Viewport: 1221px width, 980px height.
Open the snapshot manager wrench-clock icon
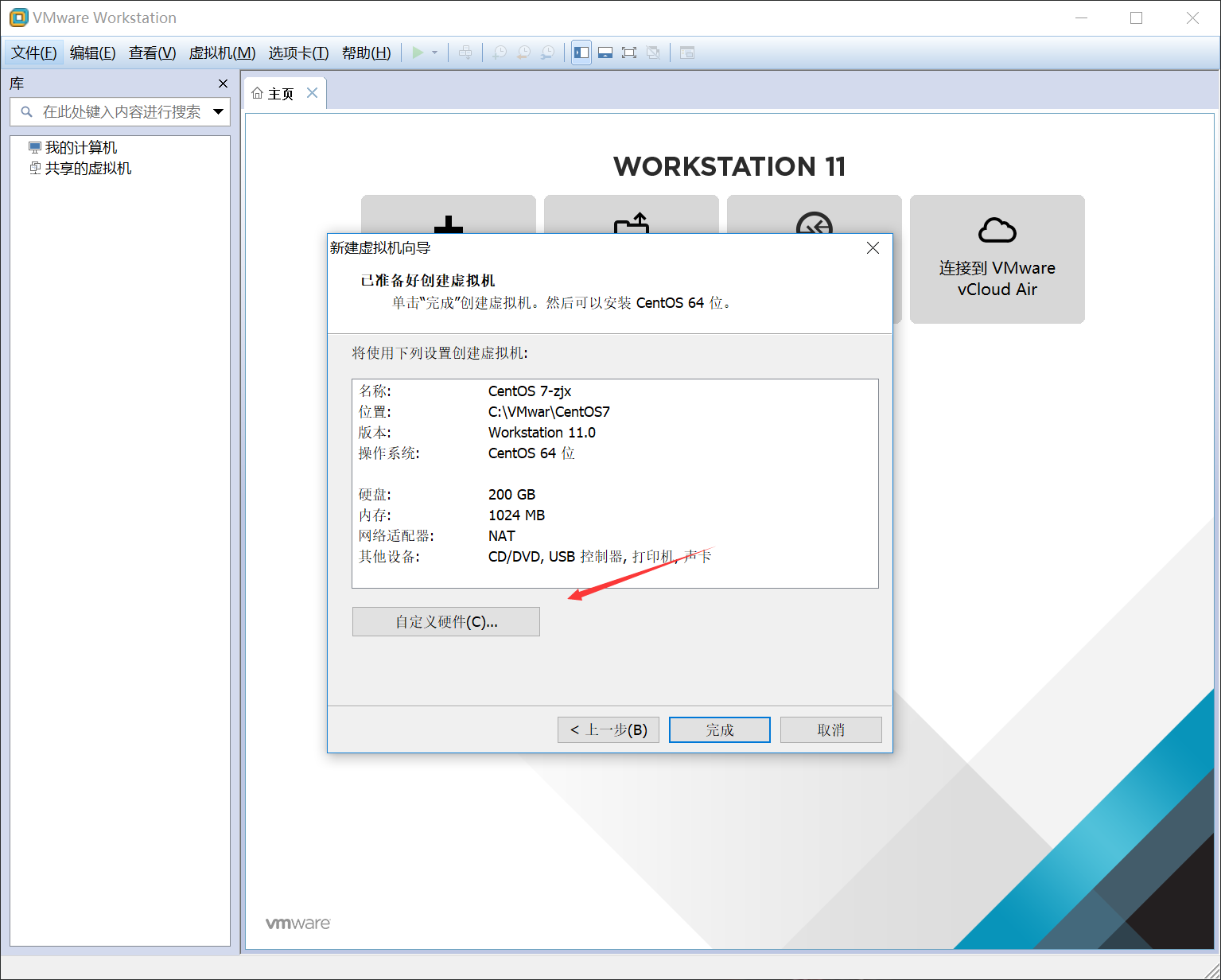pyautogui.click(x=547, y=52)
